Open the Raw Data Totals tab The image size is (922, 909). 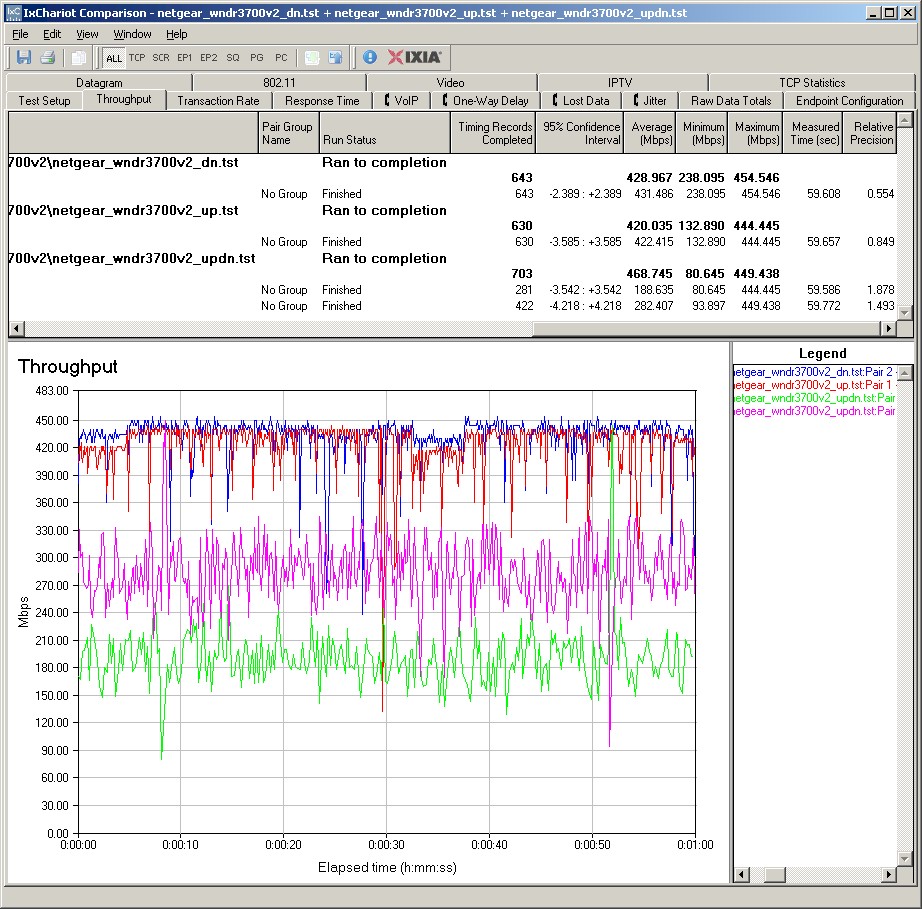731,101
